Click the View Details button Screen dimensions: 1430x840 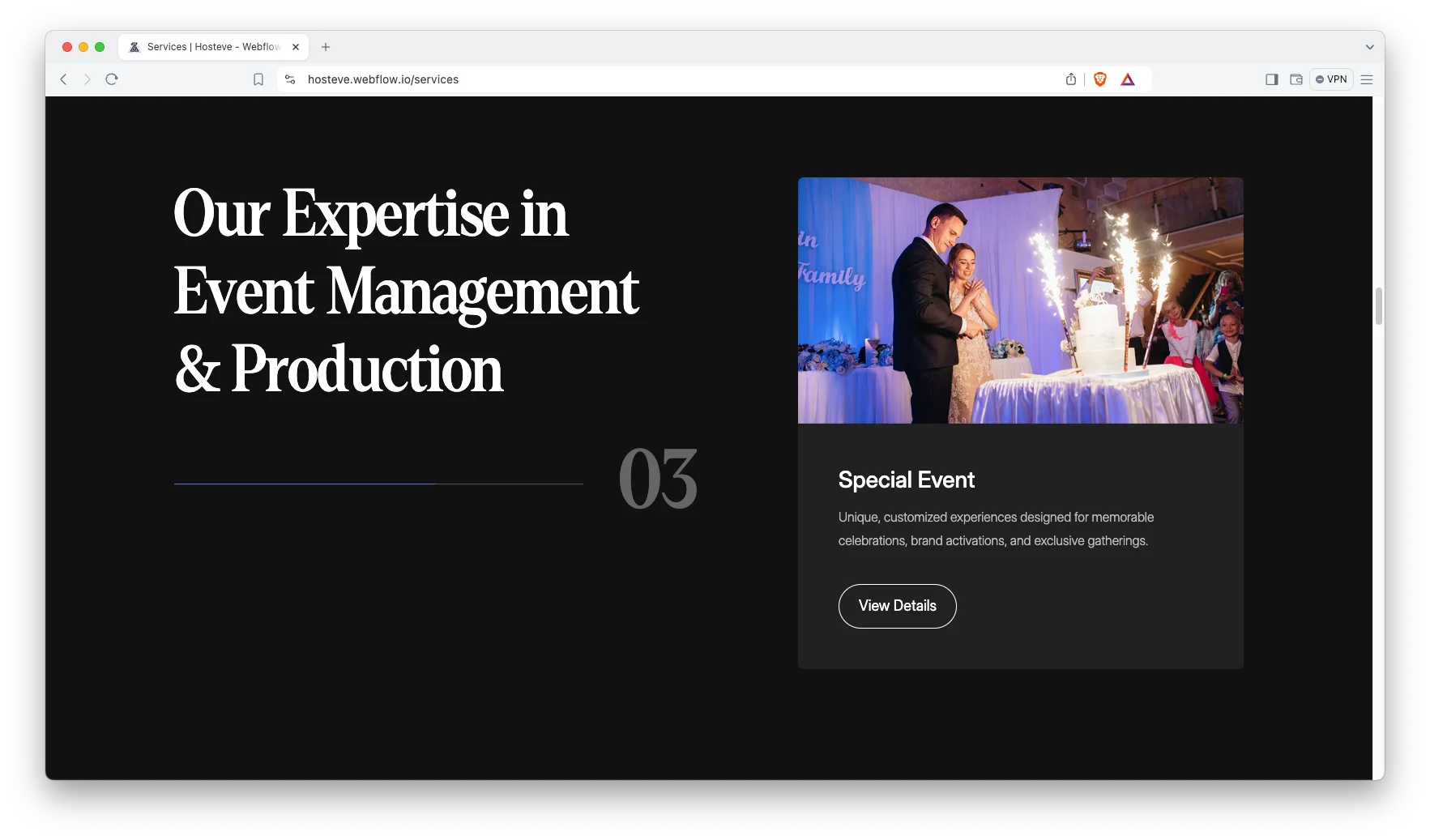coord(897,606)
